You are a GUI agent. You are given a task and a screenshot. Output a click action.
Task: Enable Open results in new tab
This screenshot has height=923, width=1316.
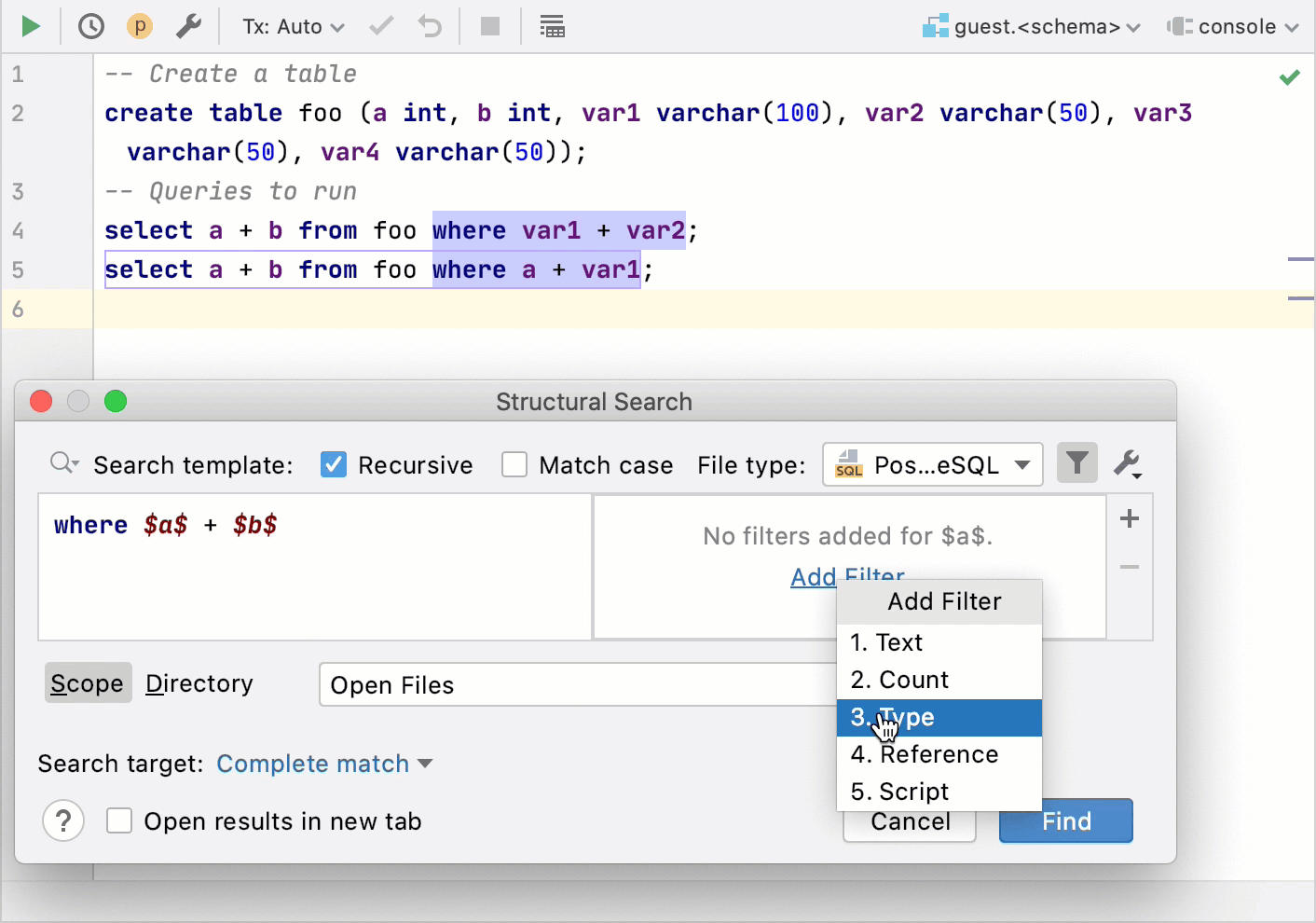[x=119, y=820]
